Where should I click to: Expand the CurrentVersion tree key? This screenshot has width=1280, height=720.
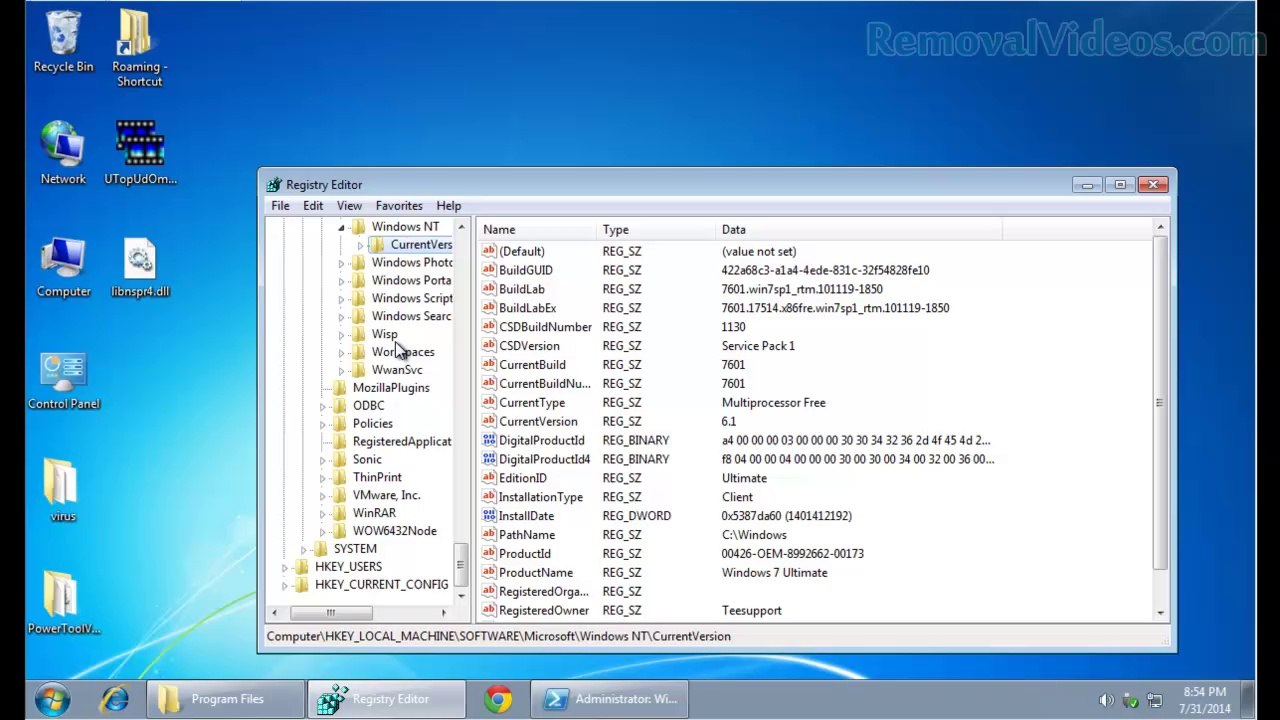coord(360,245)
